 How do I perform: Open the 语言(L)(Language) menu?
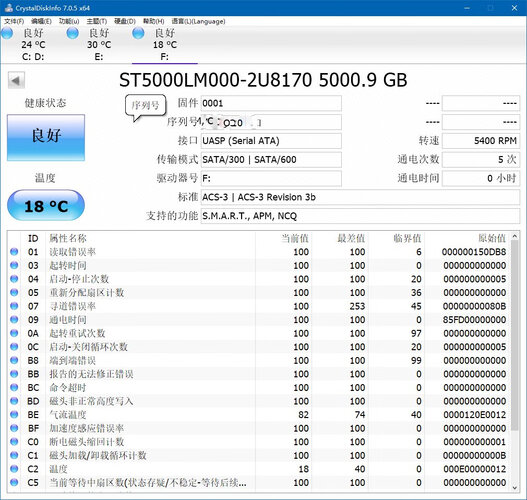(x=198, y=21)
